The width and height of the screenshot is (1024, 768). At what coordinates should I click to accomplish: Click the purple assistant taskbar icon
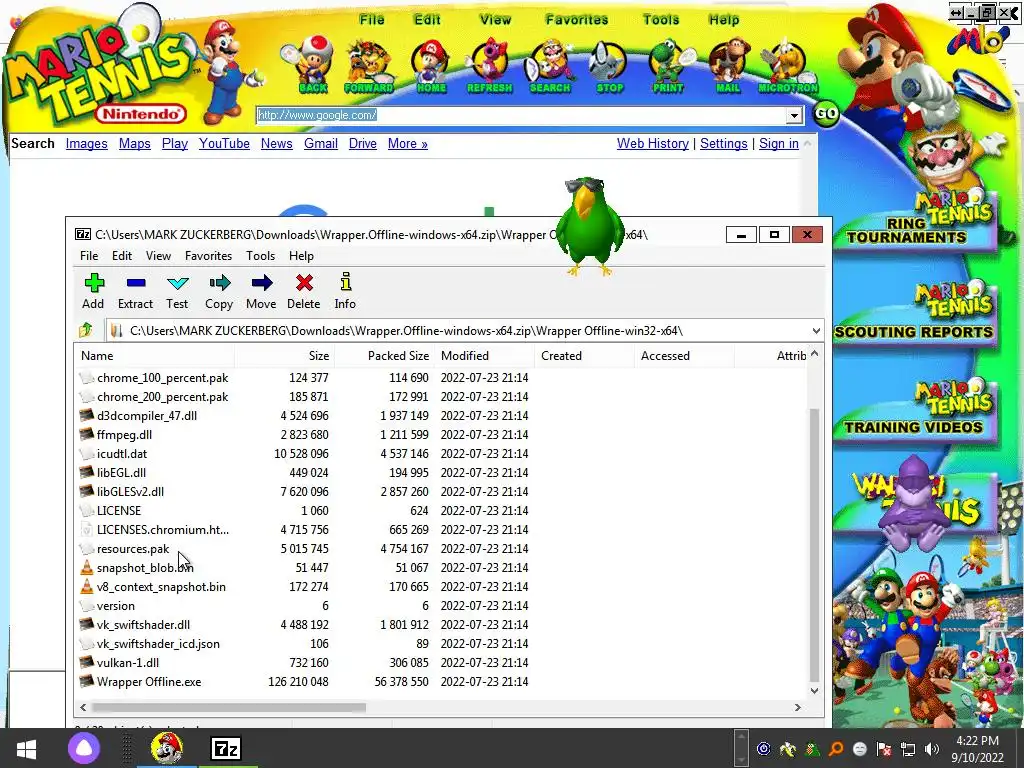84,748
